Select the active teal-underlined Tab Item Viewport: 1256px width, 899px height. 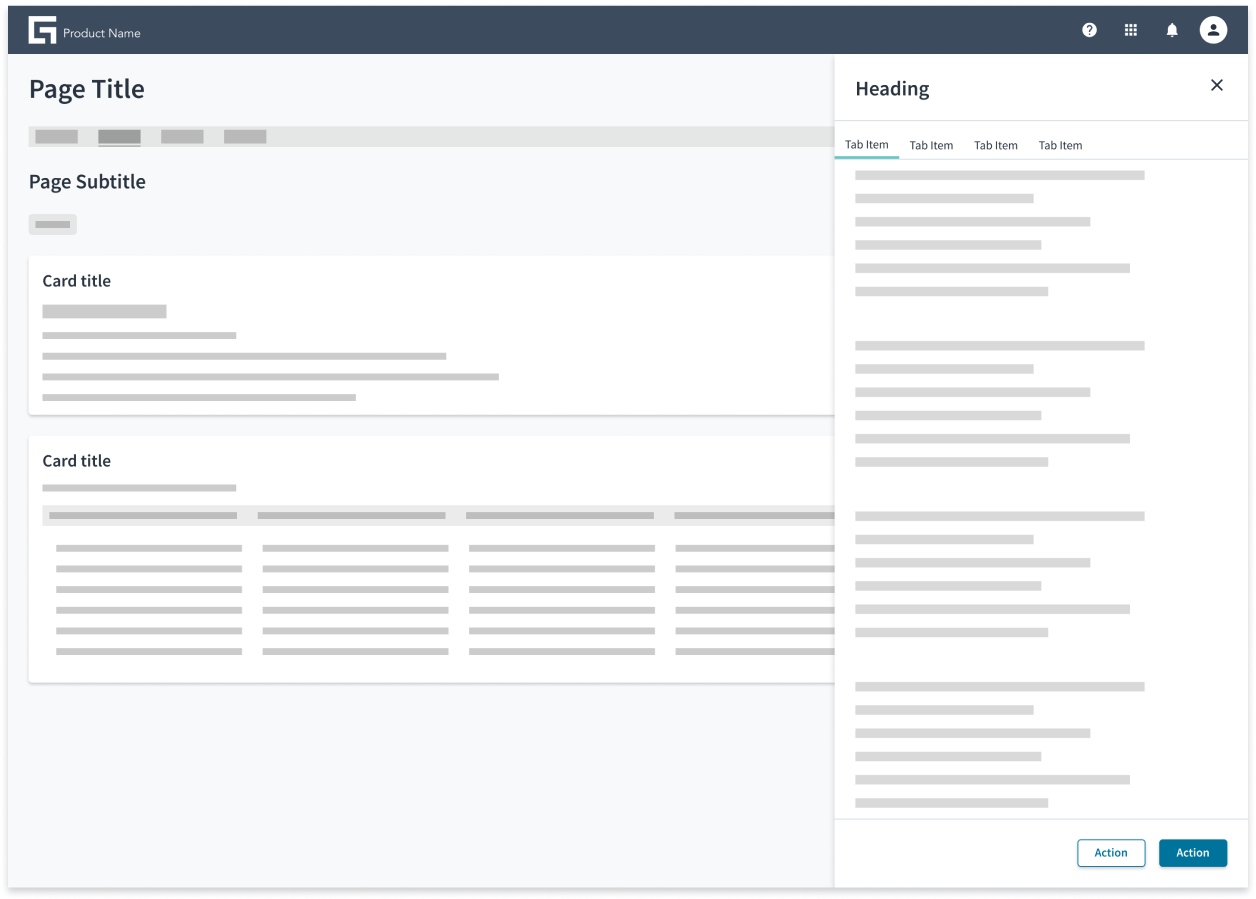click(867, 145)
